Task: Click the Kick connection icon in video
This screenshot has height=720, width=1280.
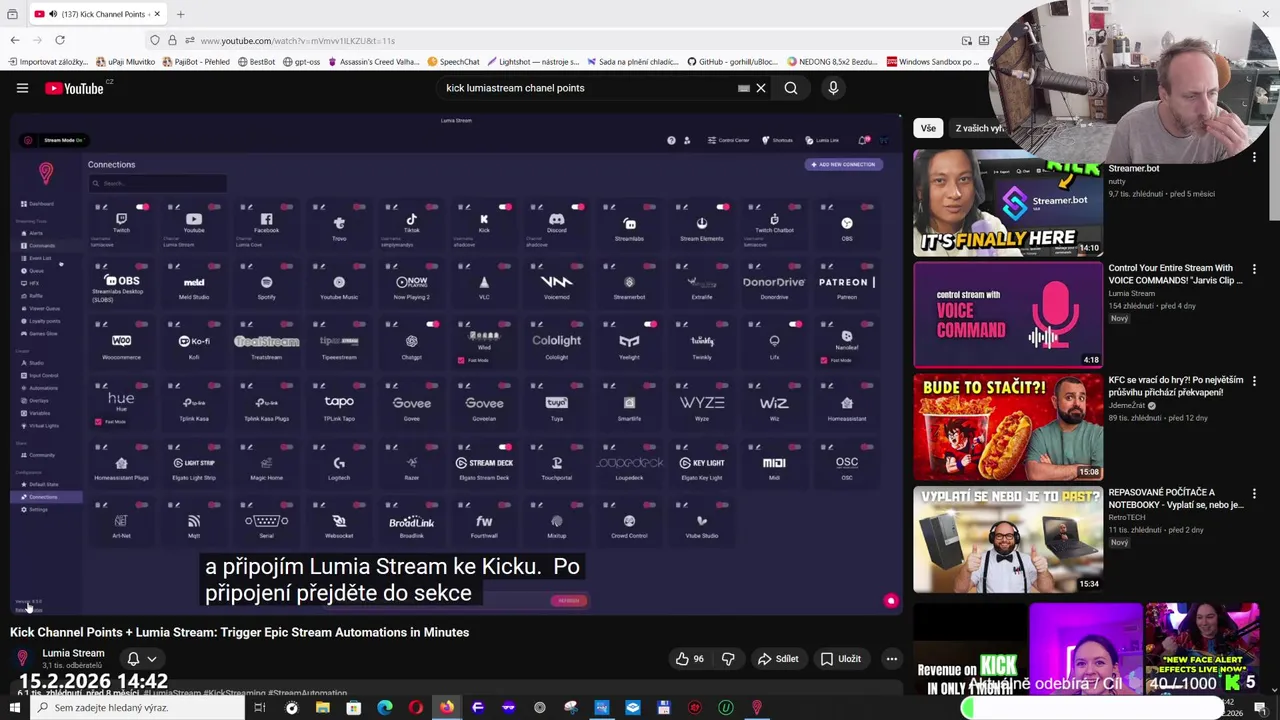Action: tap(484, 220)
